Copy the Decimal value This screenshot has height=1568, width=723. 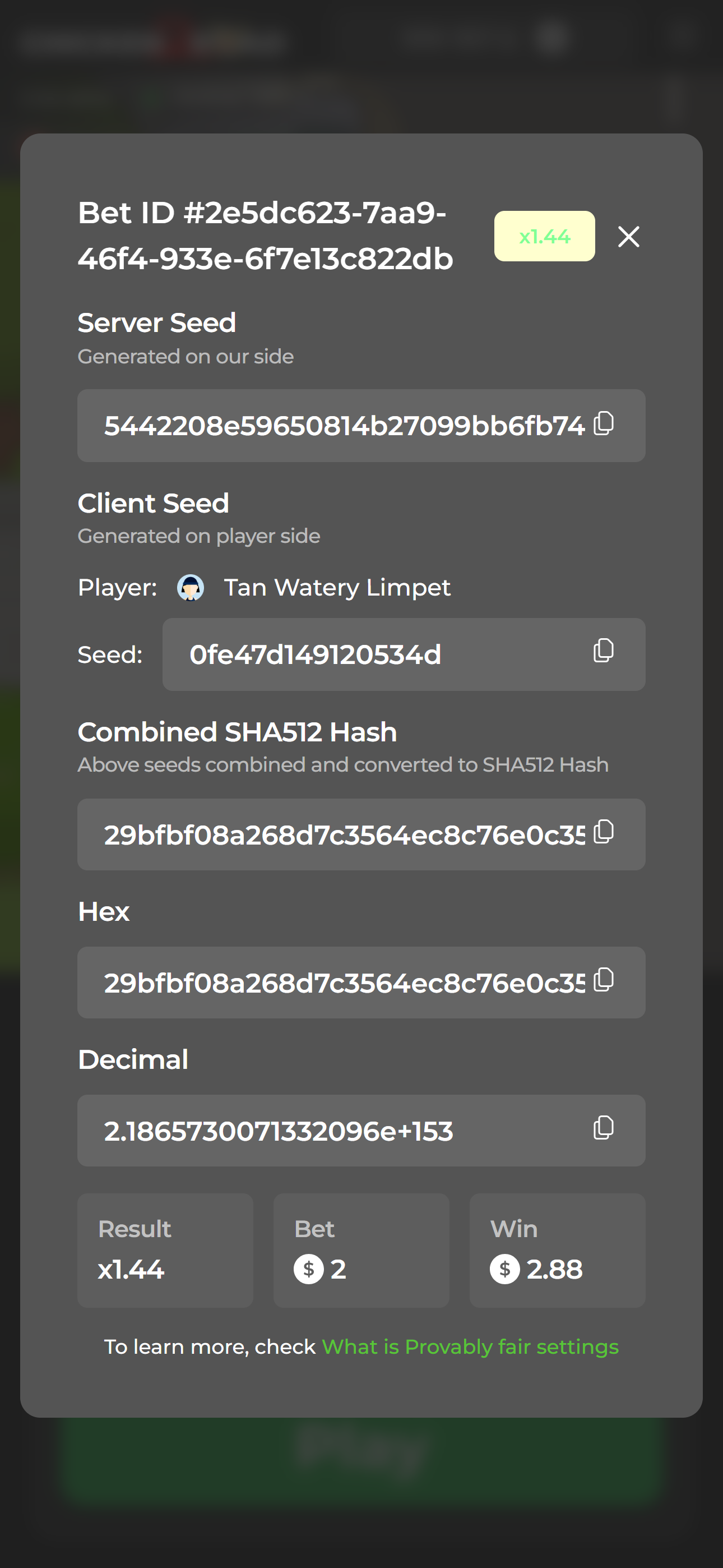coord(603,1128)
